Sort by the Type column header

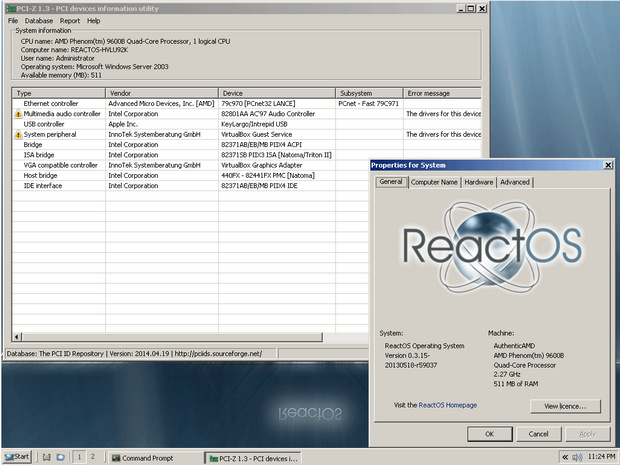(59, 93)
